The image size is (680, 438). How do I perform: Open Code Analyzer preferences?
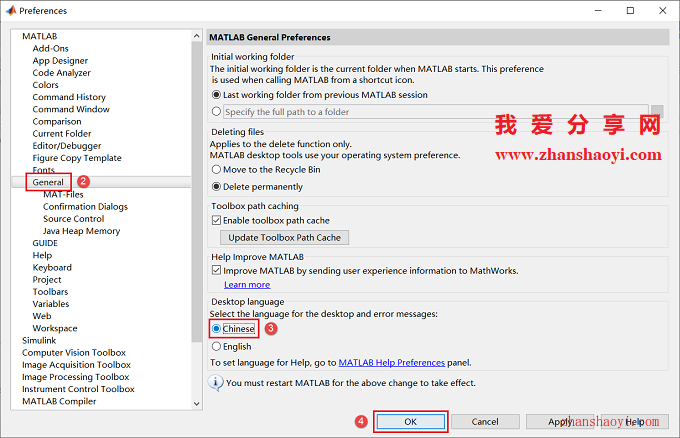pos(62,72)
